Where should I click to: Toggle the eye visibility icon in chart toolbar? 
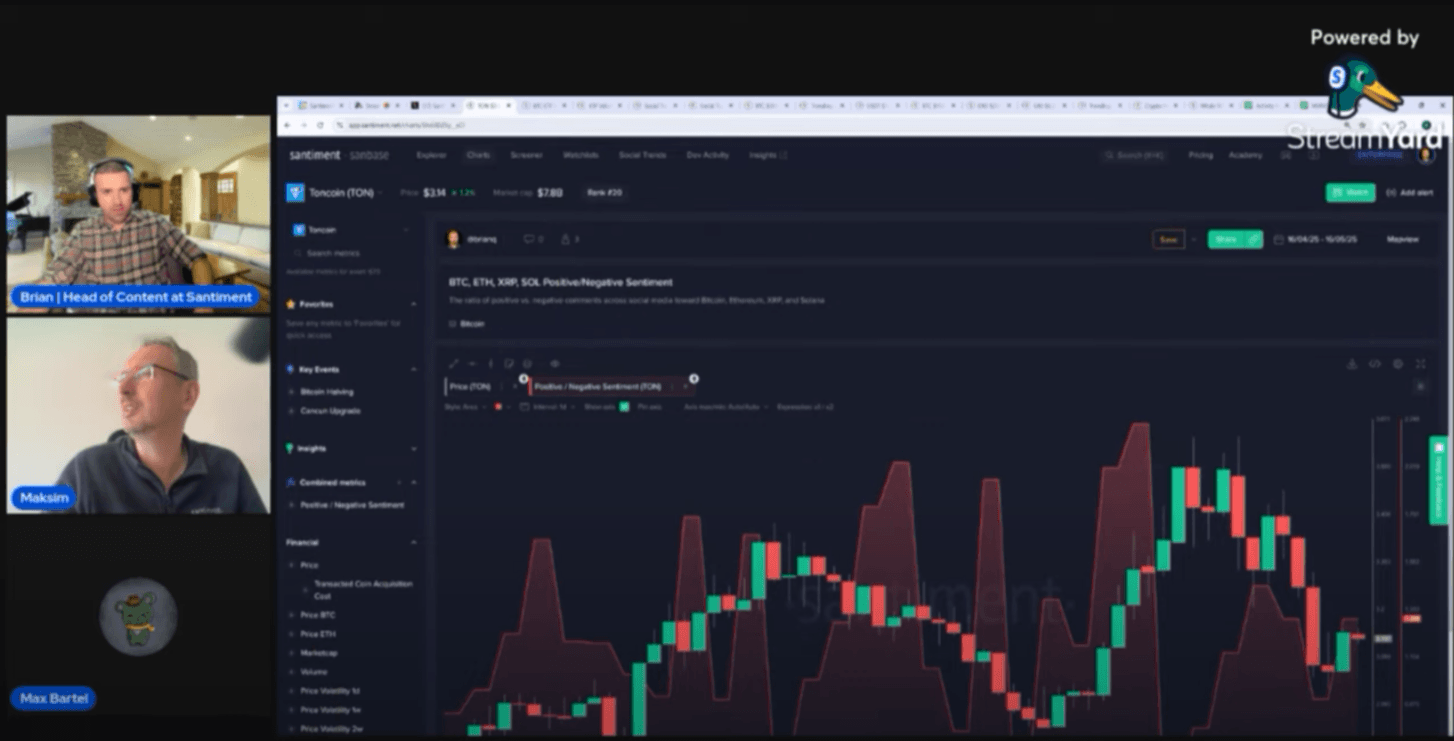point(555,364)
